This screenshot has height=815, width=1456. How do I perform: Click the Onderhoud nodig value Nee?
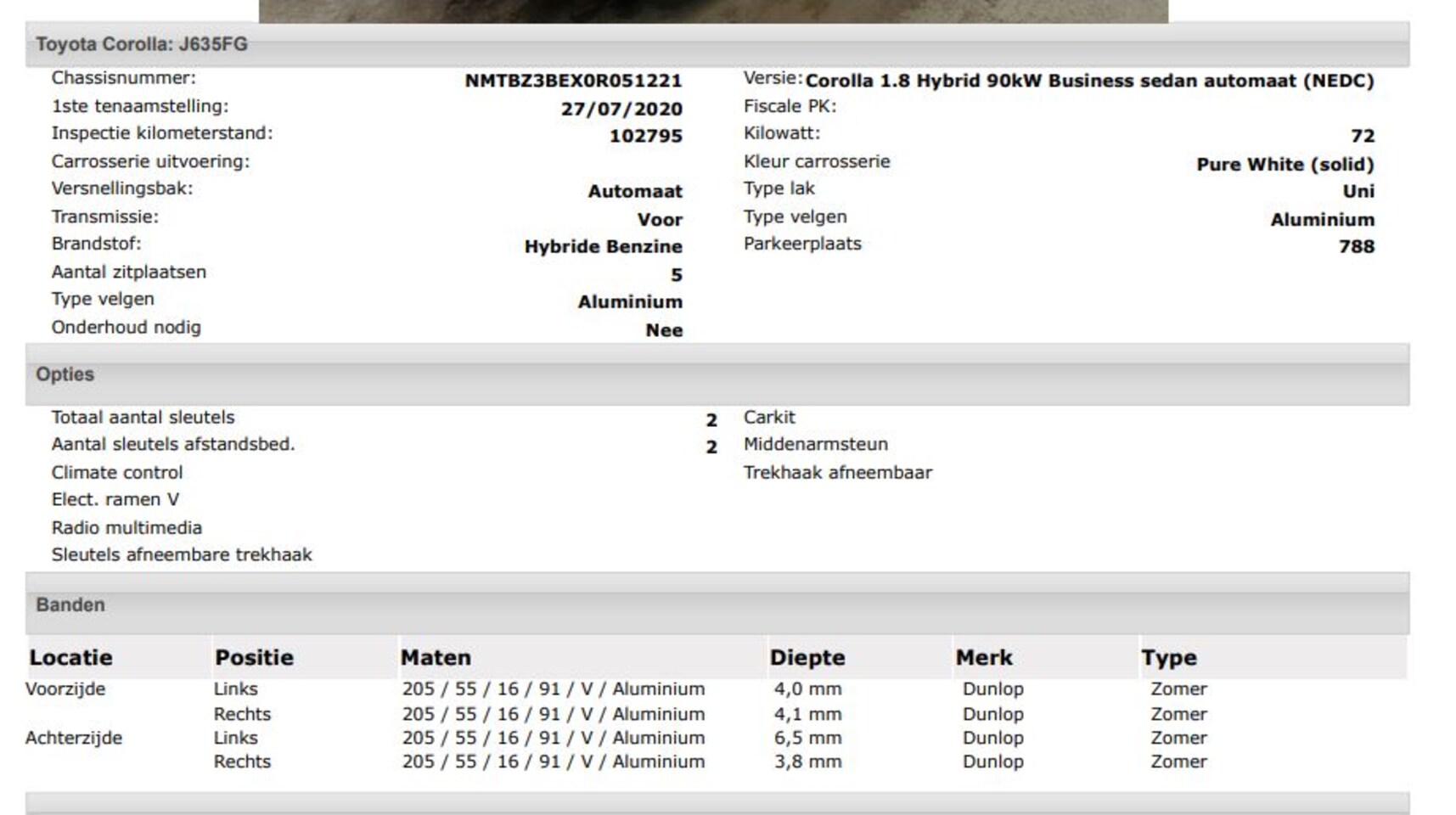[x=664, y=329]
